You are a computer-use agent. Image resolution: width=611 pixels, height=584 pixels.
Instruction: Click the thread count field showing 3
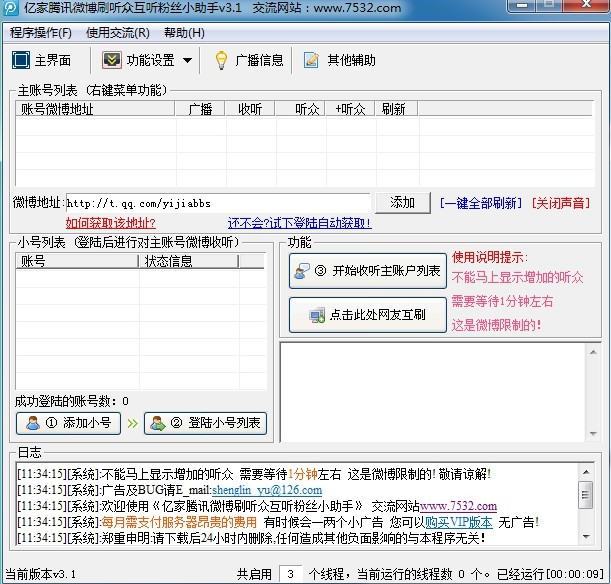(x=290, y=574)
